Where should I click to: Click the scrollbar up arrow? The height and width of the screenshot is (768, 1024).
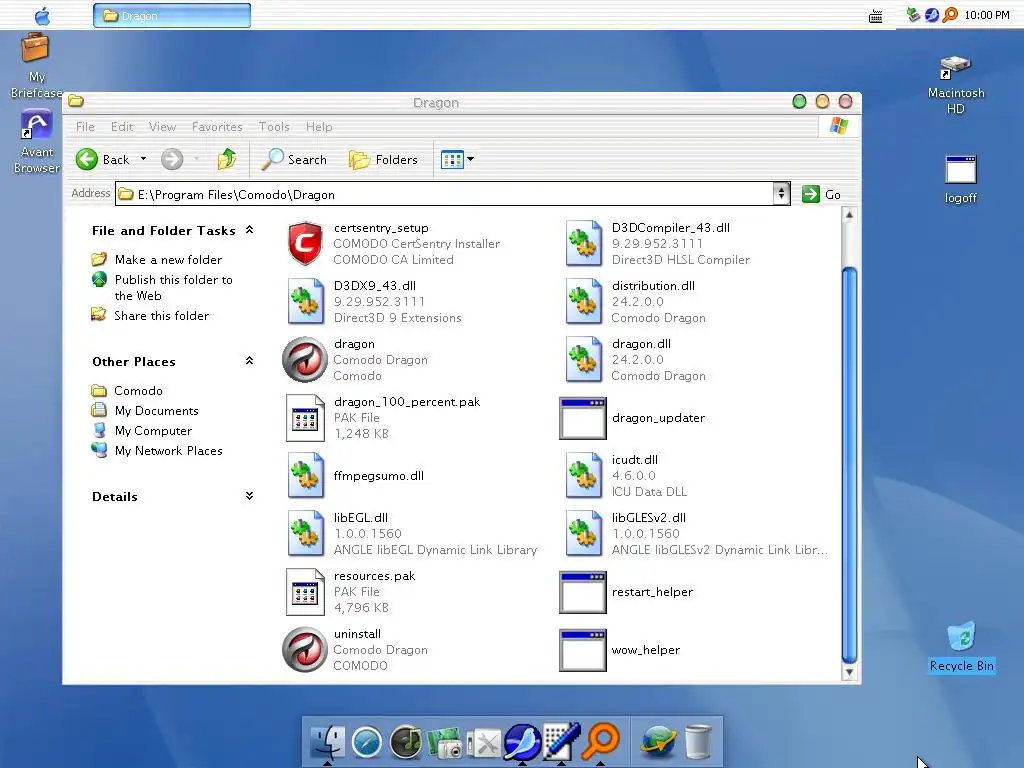tap(849, 214)
